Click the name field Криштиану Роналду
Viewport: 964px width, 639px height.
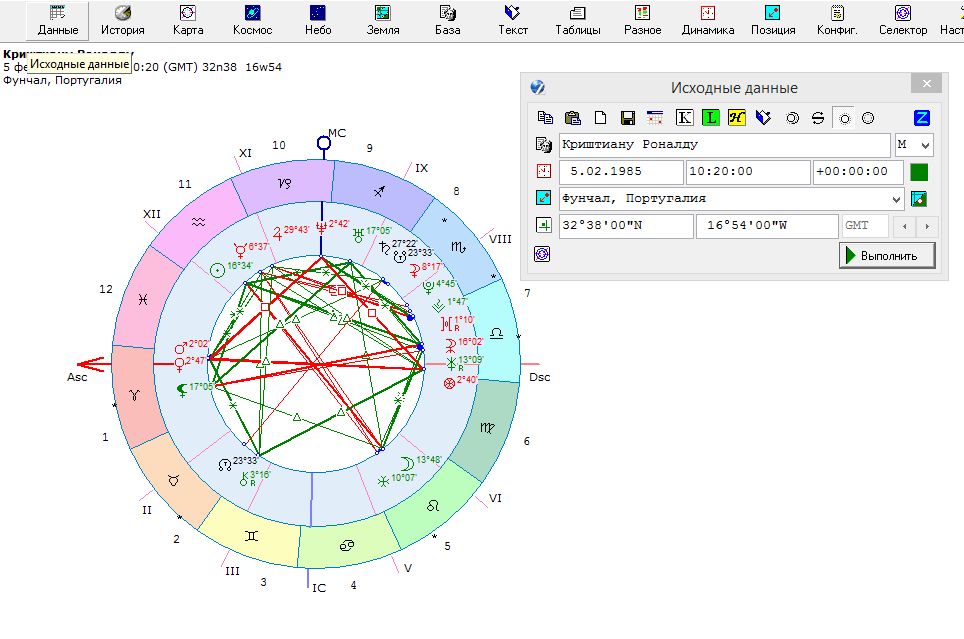(724, 145)
